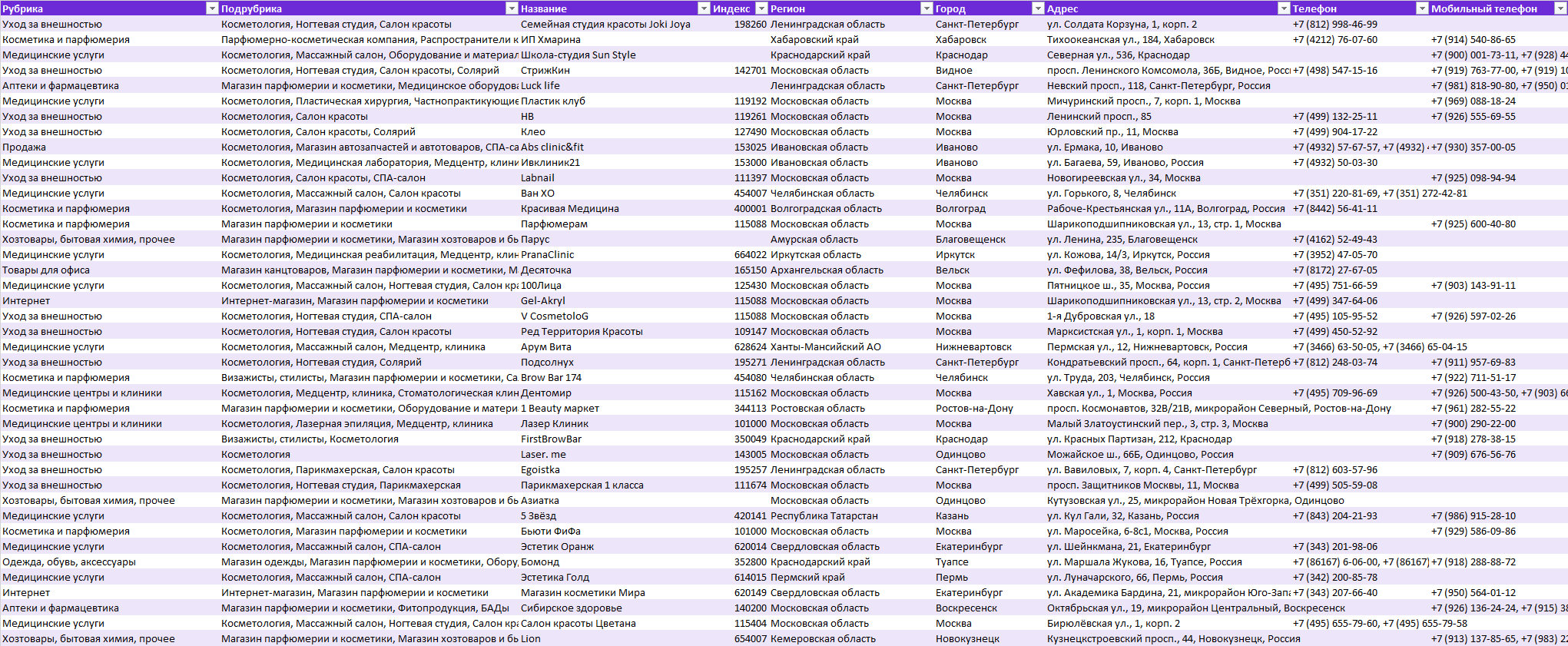
Task: Select the cell "1 Beauty маркет"
Action: coord(615,408)
